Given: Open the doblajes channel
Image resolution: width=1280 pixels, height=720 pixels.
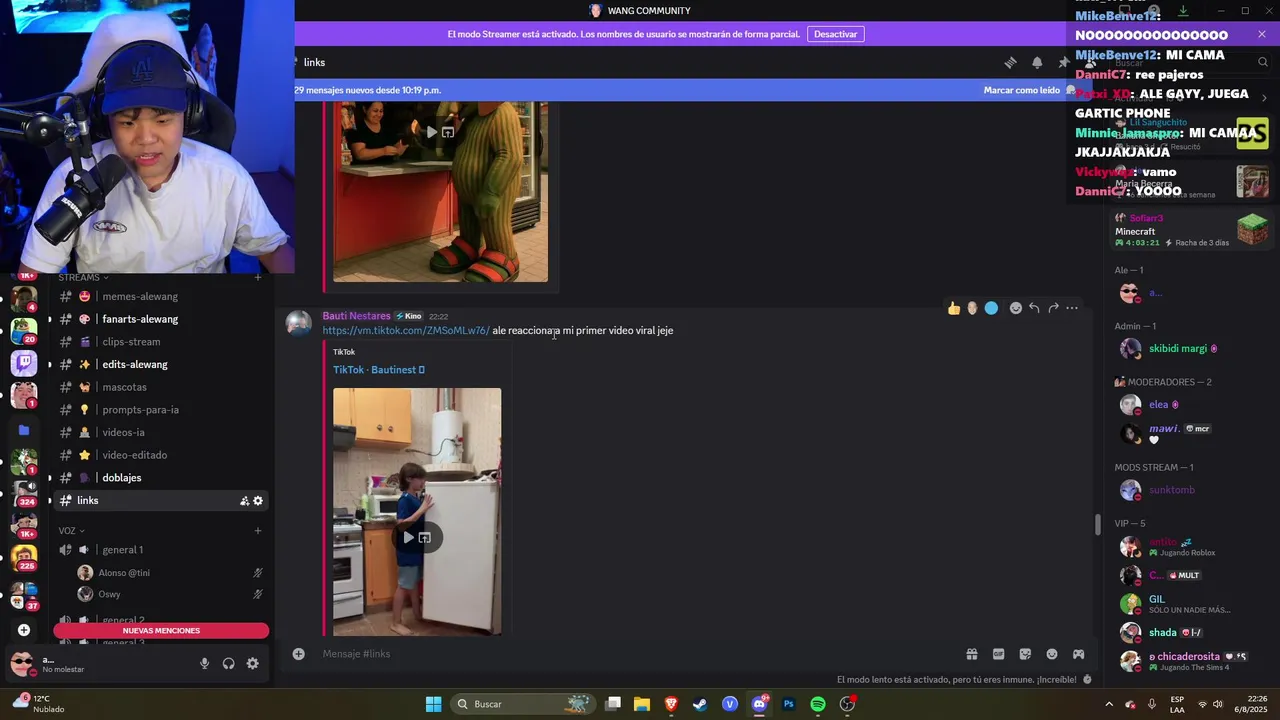Looking at the screenshot, I should click(x=161, y=478).
